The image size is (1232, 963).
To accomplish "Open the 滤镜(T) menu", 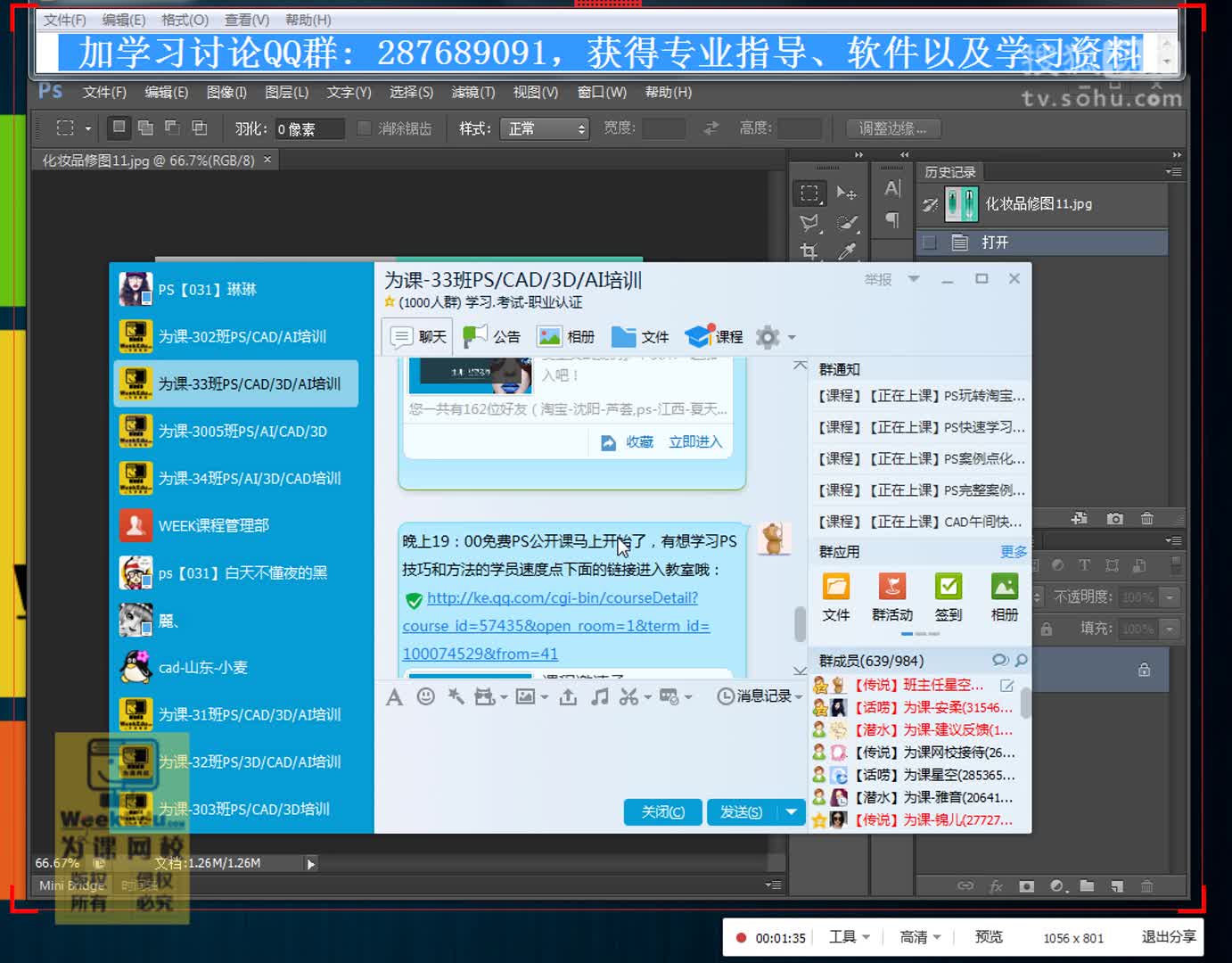I will (x=473, y=92).
